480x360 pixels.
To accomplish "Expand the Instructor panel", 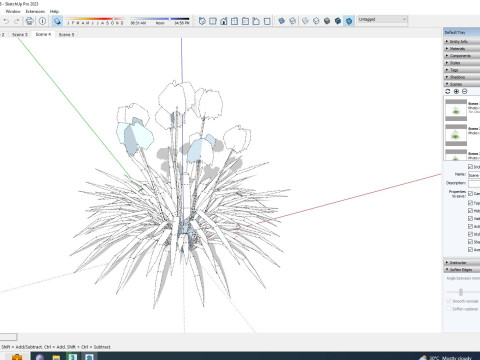I will tap(462, 263).
